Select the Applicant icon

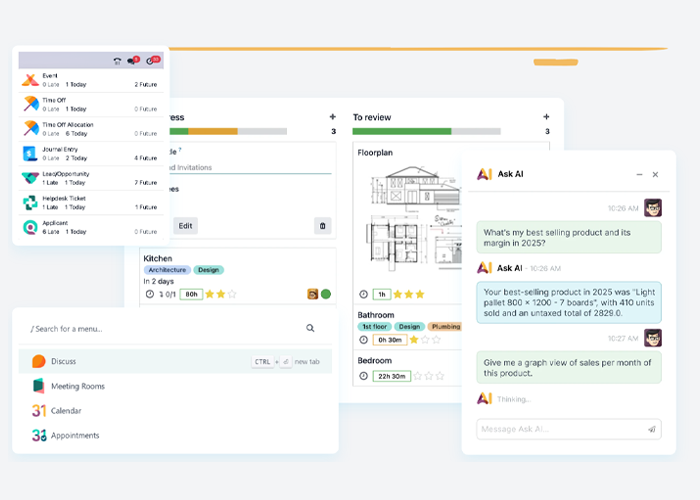coord(30,227)
